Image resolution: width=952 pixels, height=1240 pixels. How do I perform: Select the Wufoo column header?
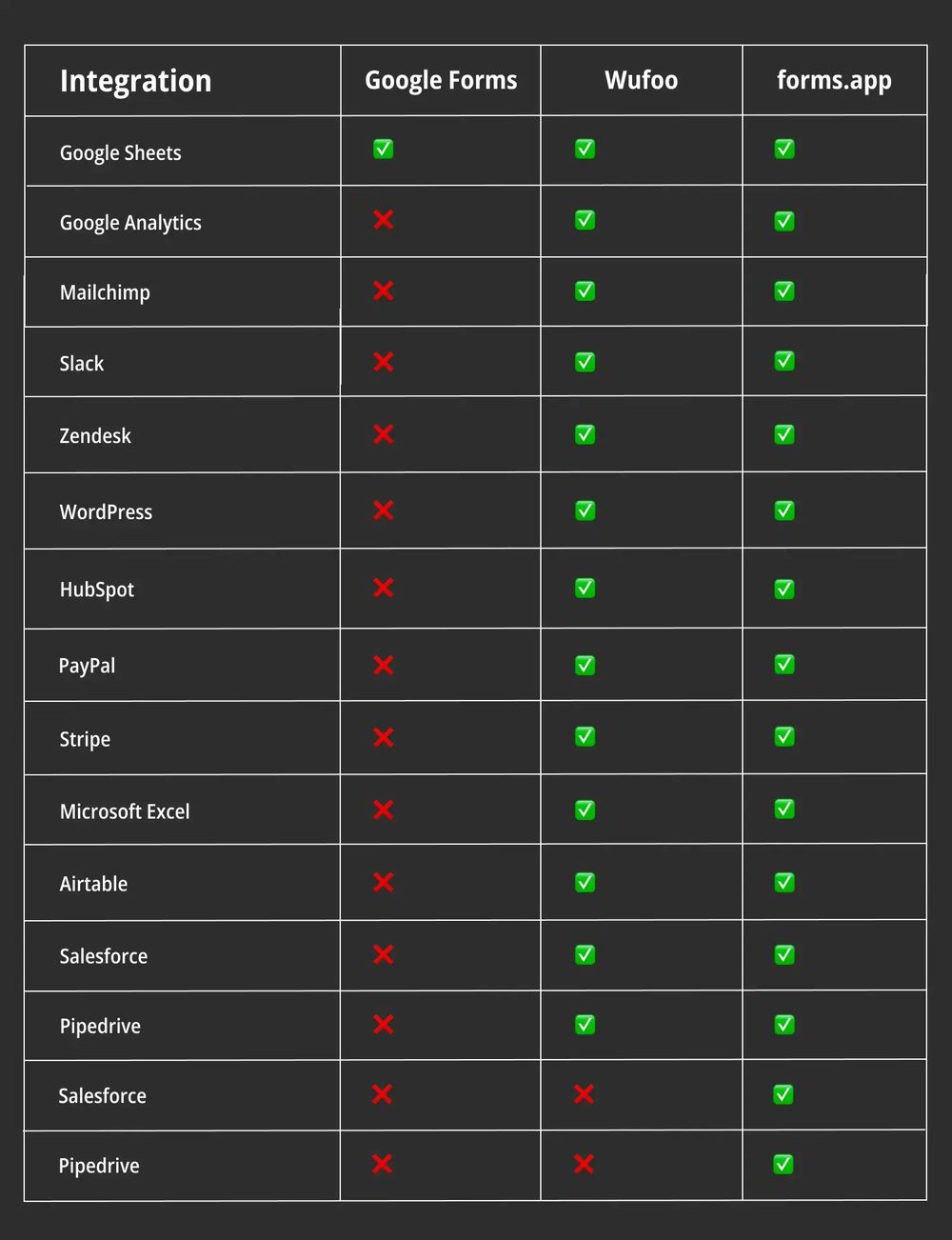[x=641, y=80]
